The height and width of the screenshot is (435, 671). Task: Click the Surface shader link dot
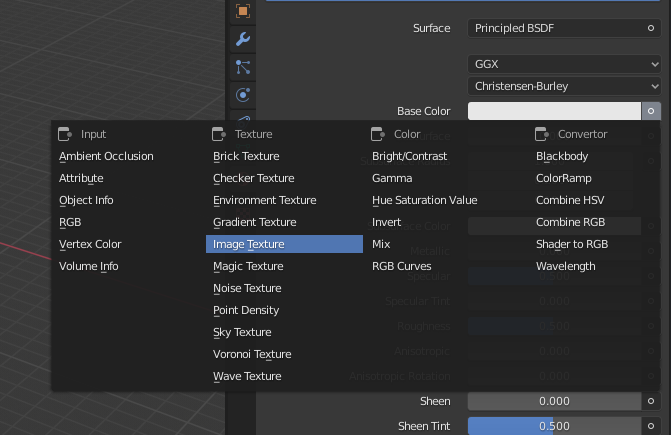[x=651, y=28]
